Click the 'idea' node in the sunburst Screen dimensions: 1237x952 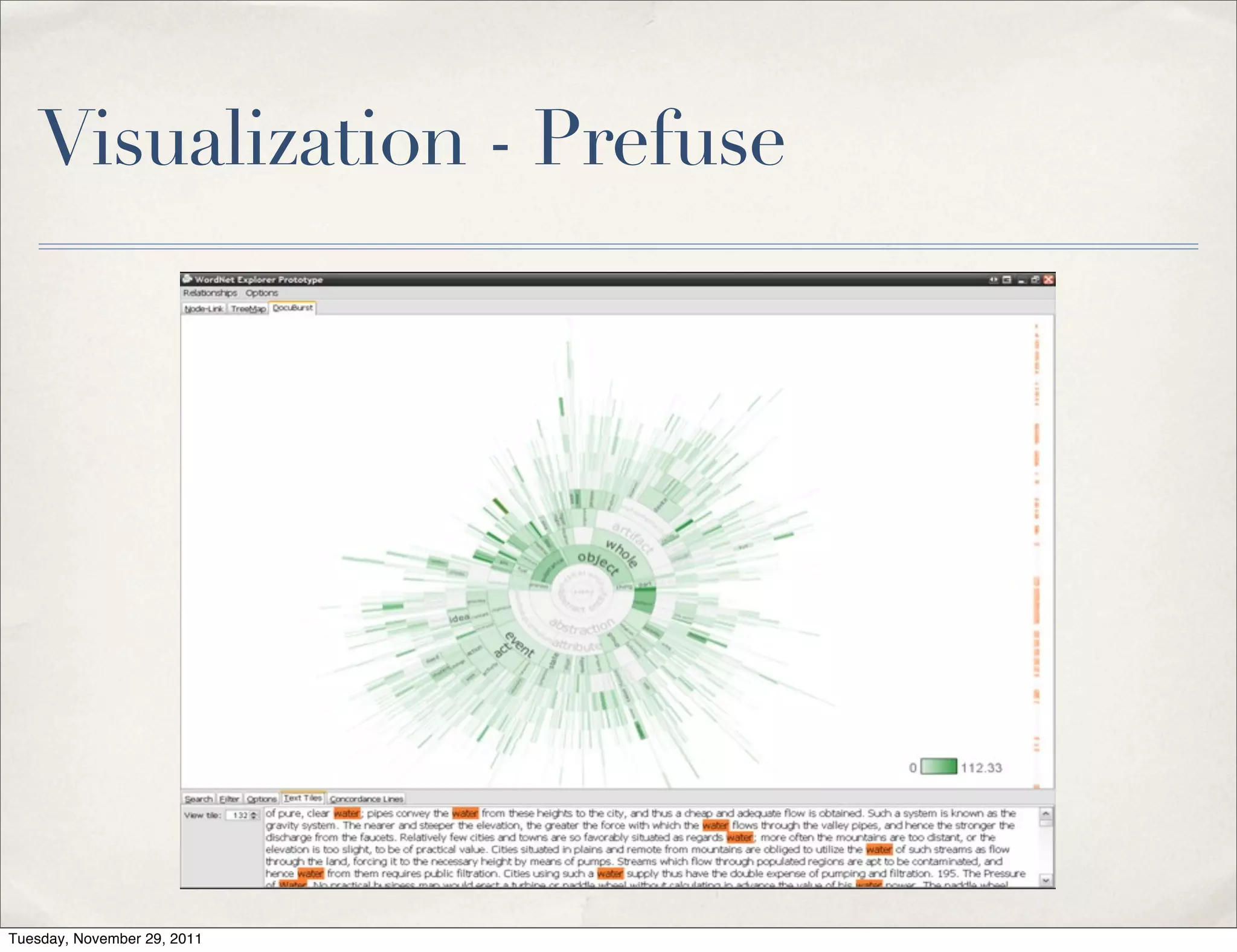[459, 618]
